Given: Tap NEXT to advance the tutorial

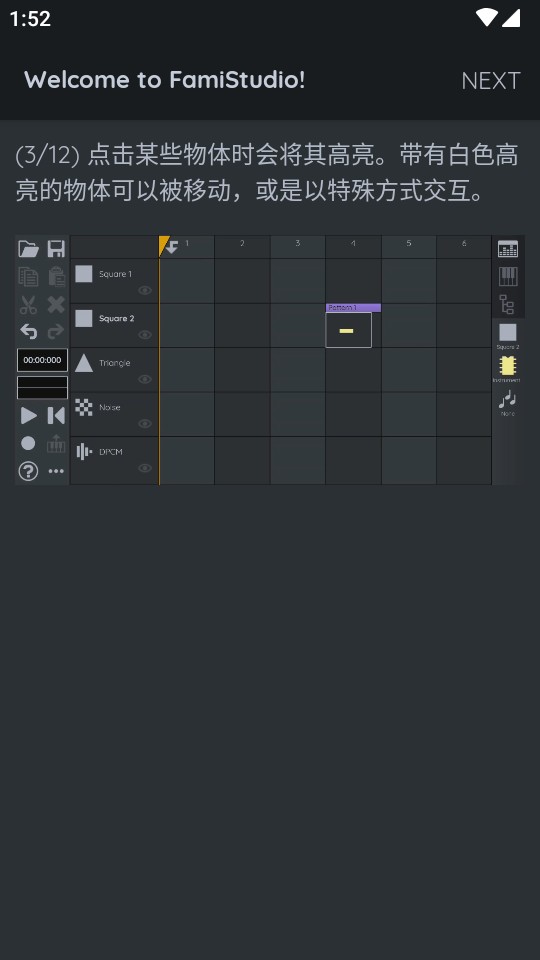Looking at the screenshot, I should 490,80.
